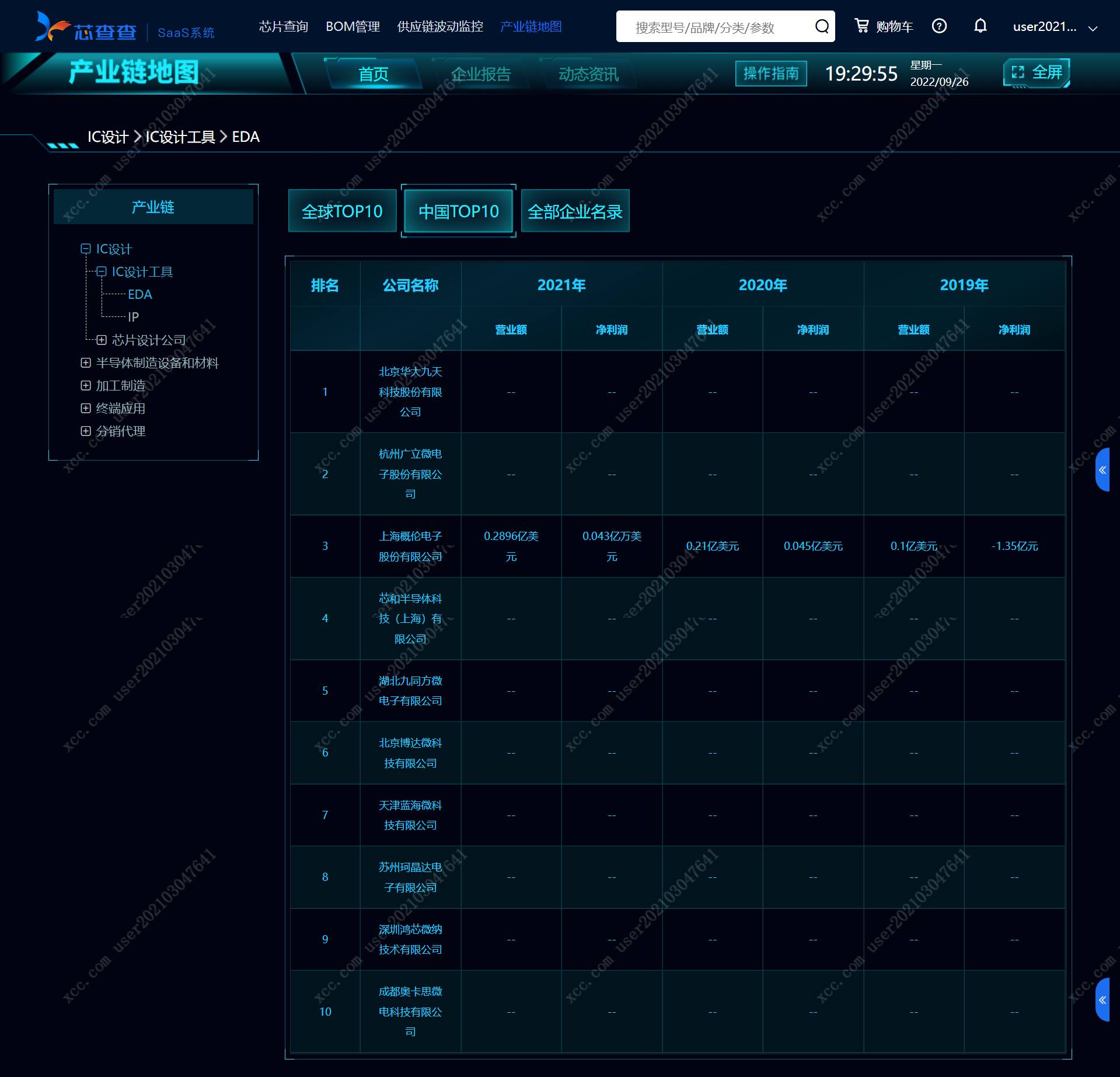Viewport: 1120px width, 1077px height.
Task: Open 上海概伦电子股份有限公司 company link
Action: pos(410,546)
